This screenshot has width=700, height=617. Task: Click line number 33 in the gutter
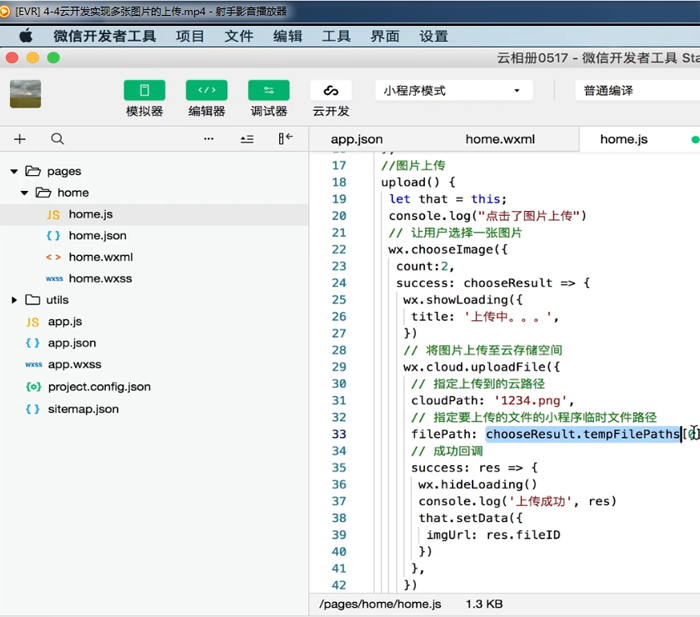tap(339, 434)
